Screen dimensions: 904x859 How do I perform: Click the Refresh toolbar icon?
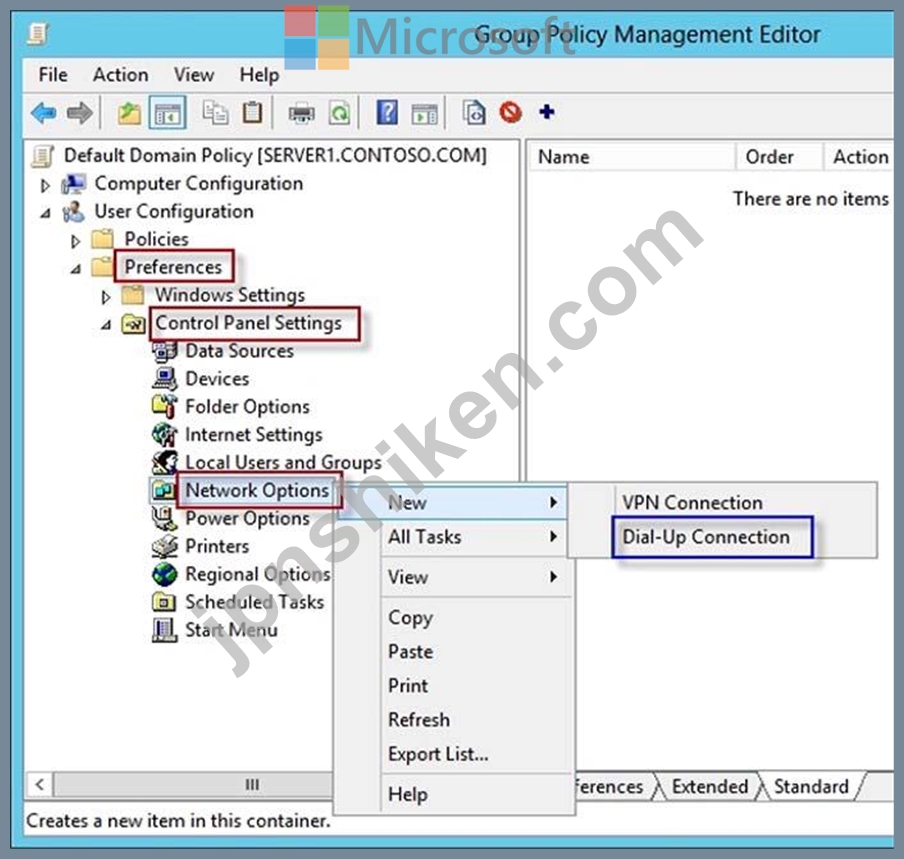coord(339,112)
